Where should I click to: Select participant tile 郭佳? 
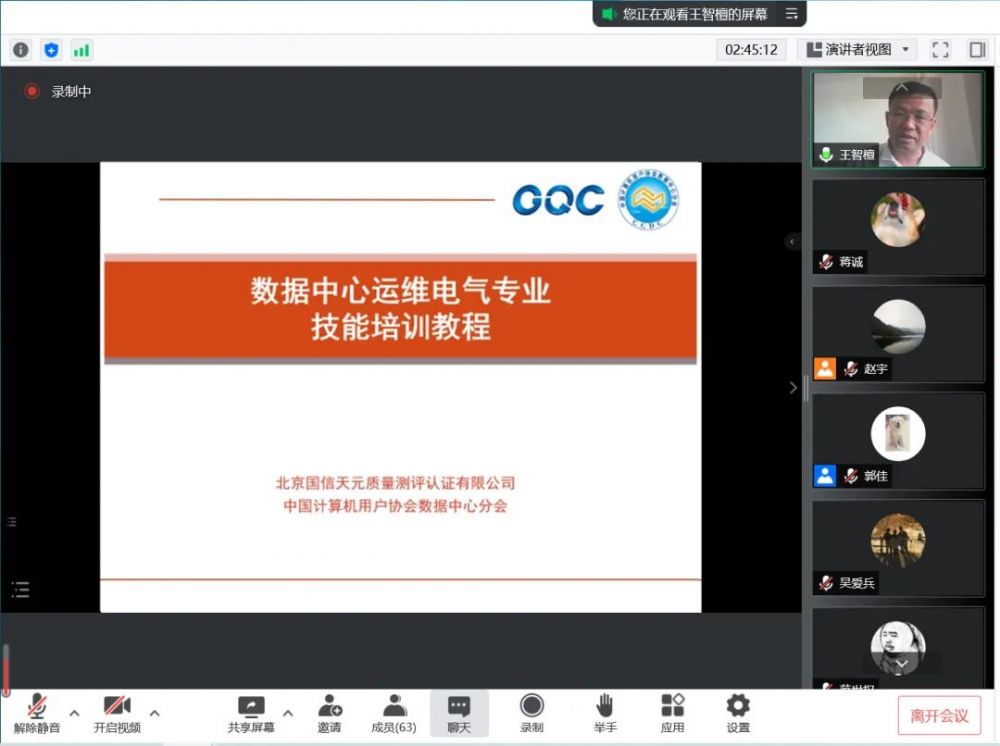pyautogui.click(x=898, y=441)
